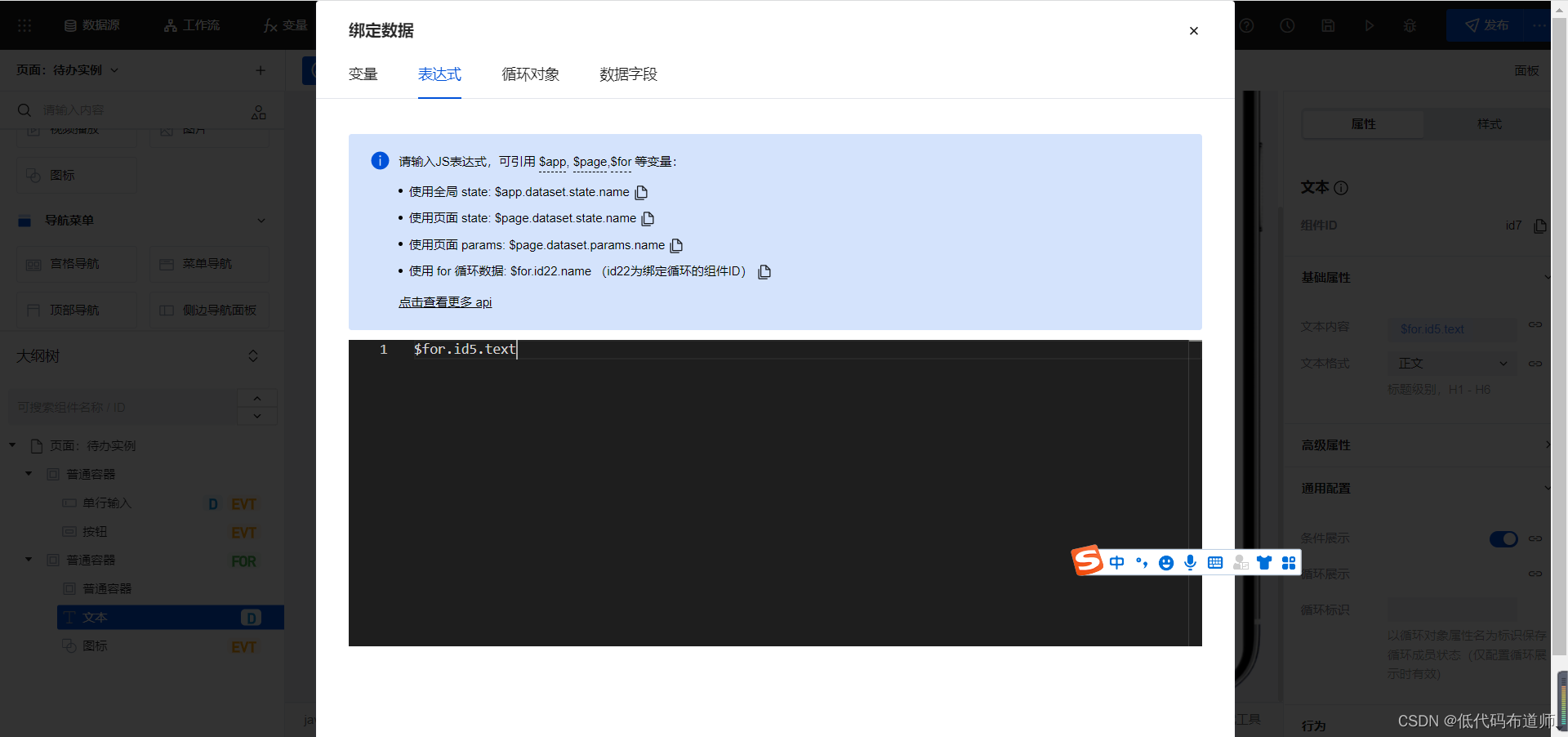Select the 侧边导航面板 component

click(209, 310)
